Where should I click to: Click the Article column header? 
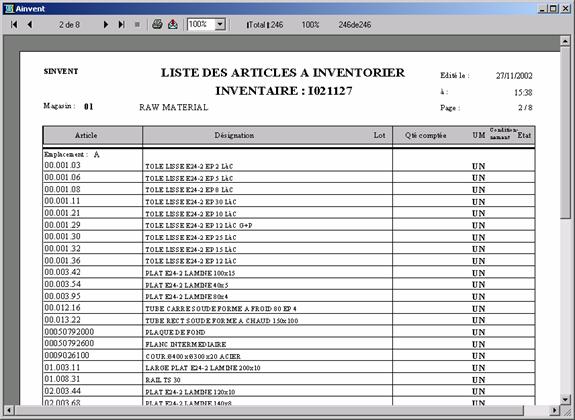(86, 135)
